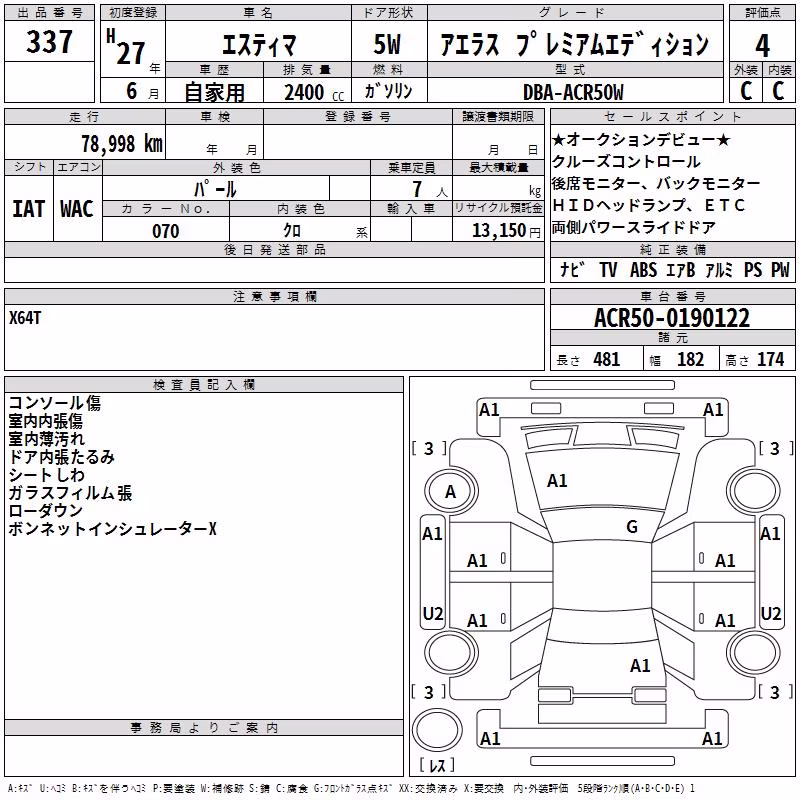The width and height of the screenshot is (800, 800).
Task: Select fuel type ガソリン
Action: click(x=388, y=91)
